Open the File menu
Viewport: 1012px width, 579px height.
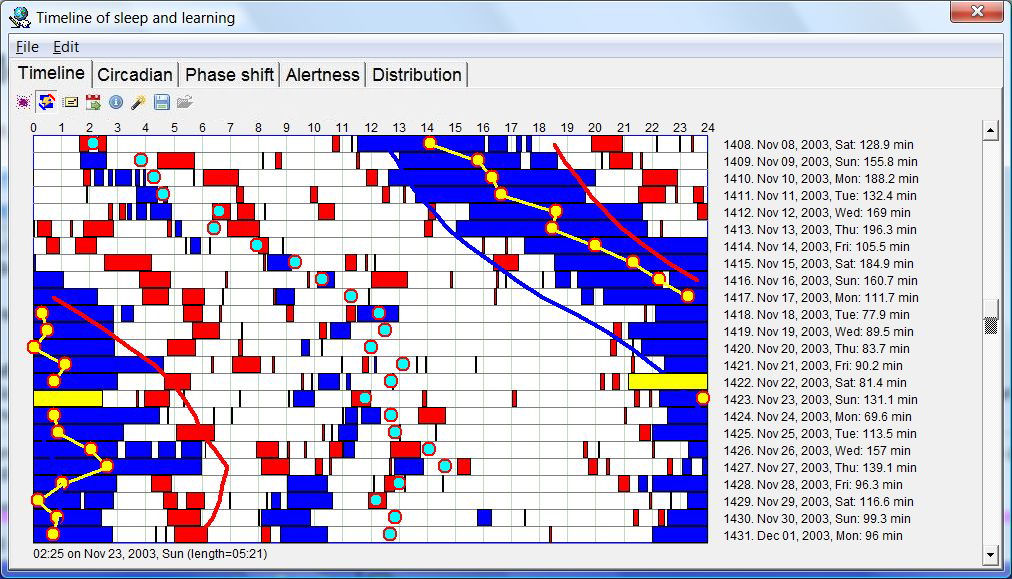(28, 47)
